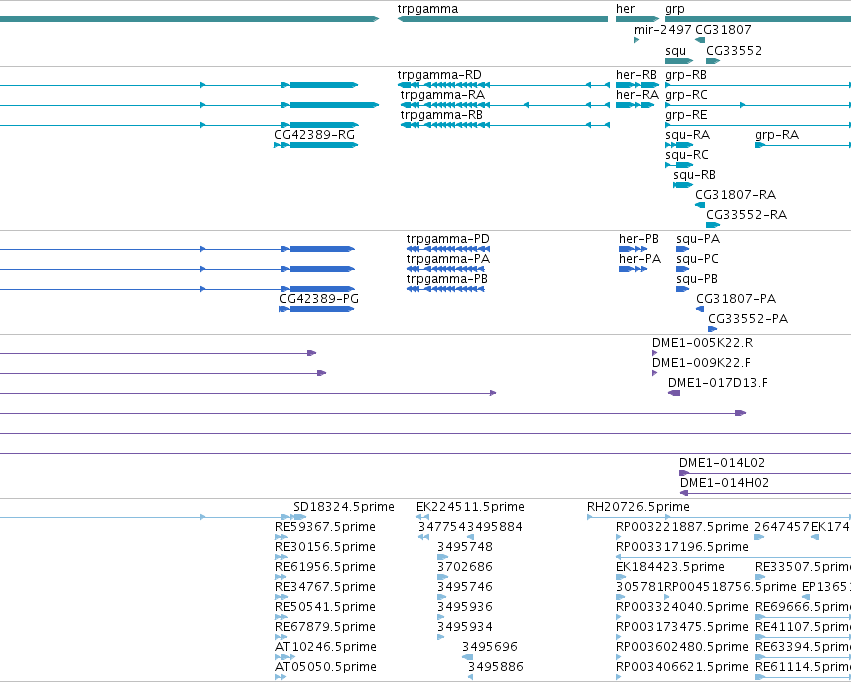
Task: Select the trpgamma-PB protein feature
Action: click(446, 289)
